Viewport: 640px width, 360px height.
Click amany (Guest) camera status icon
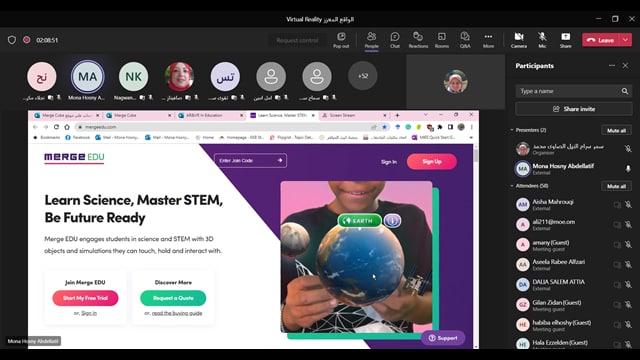pyautogui.click(x=617, y=244)
